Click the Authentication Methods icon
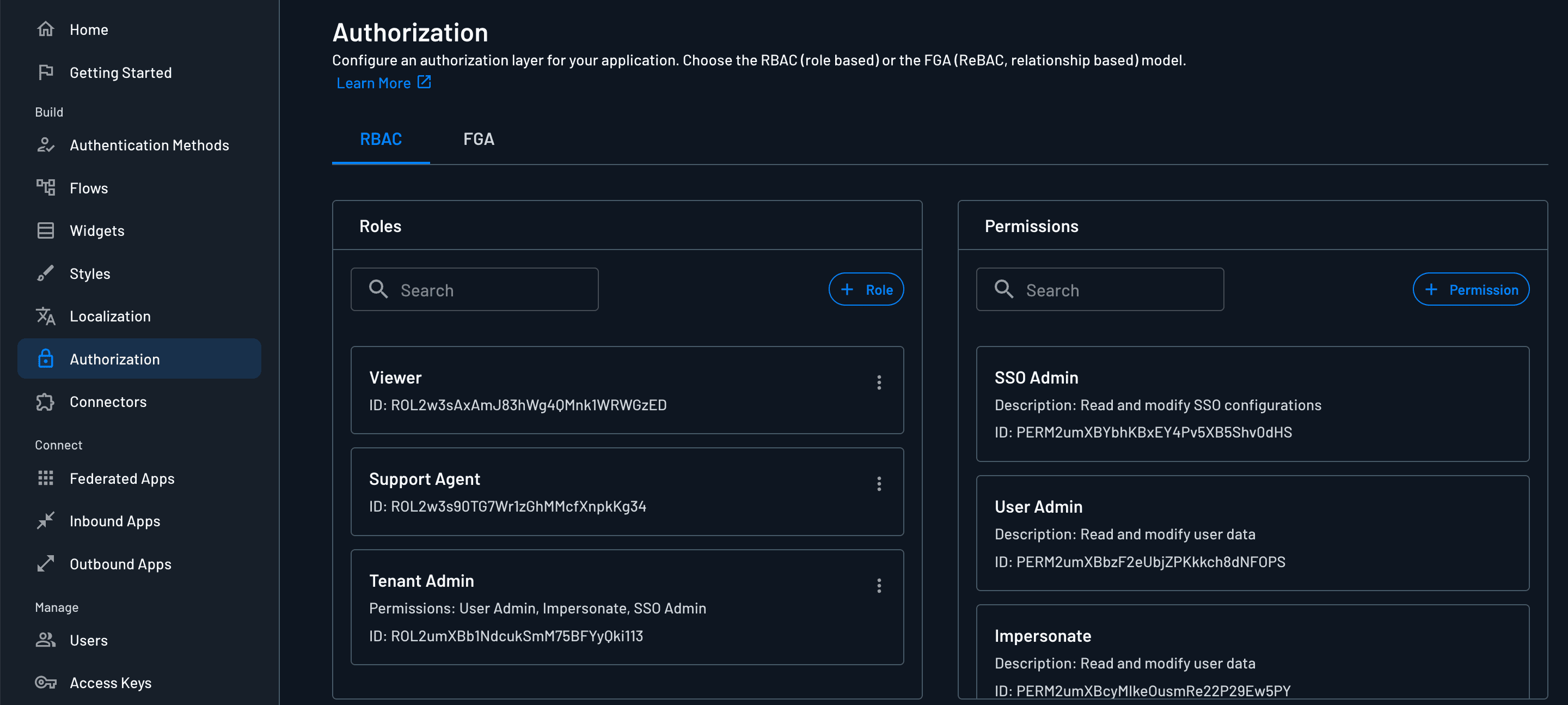Viewport: 1568px width, 705px height. tap(46, 145)
